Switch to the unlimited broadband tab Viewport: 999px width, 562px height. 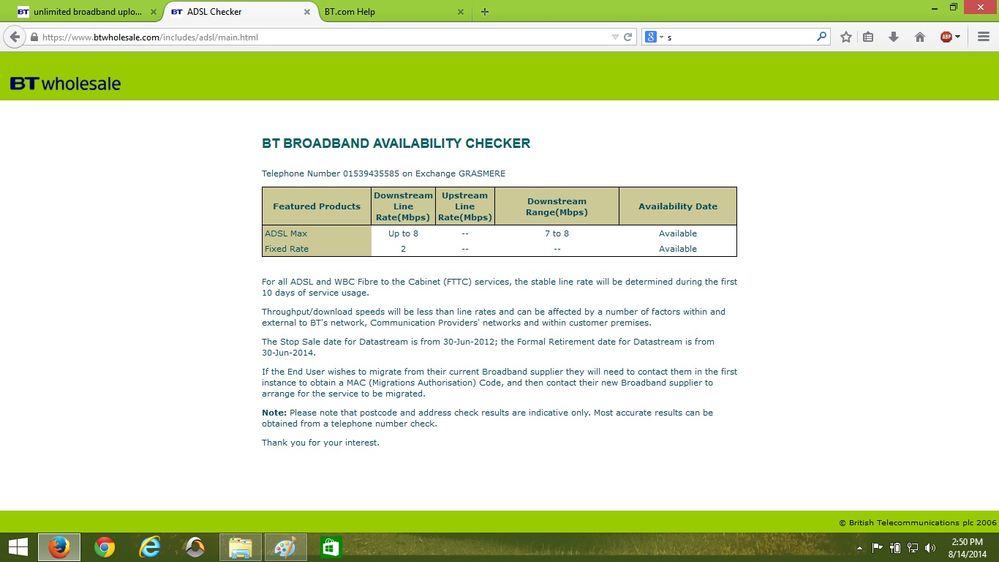[x=87, y=11]
